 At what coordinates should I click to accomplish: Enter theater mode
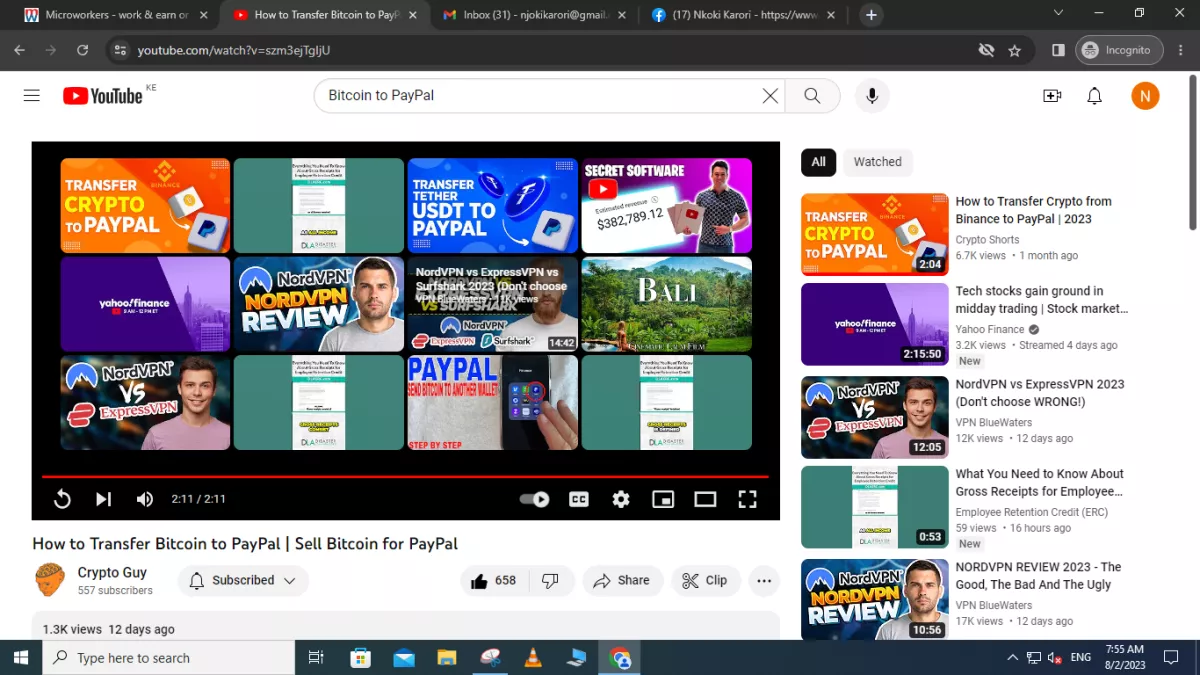(705, 498)
